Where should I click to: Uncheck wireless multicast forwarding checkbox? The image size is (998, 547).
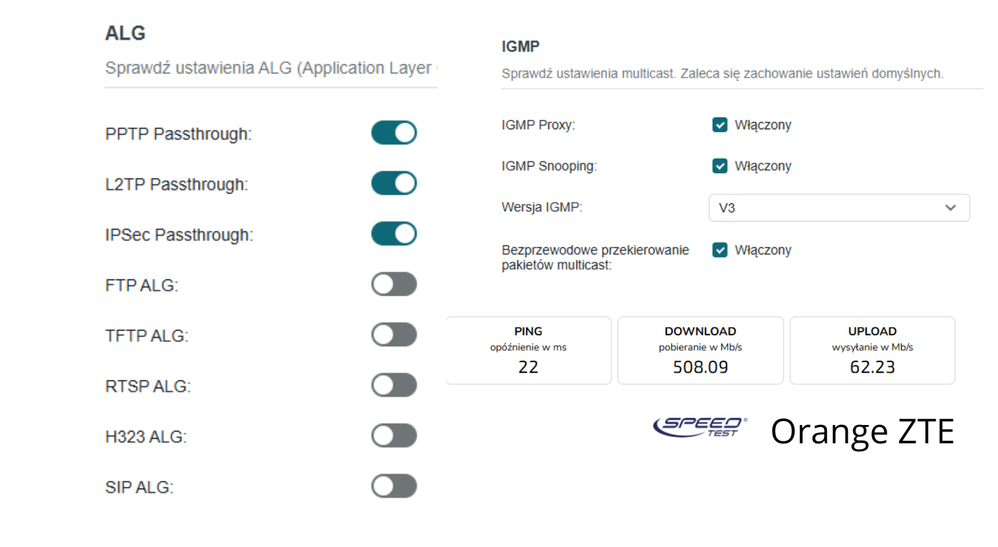pyautogui.click(x=720, y=250)
